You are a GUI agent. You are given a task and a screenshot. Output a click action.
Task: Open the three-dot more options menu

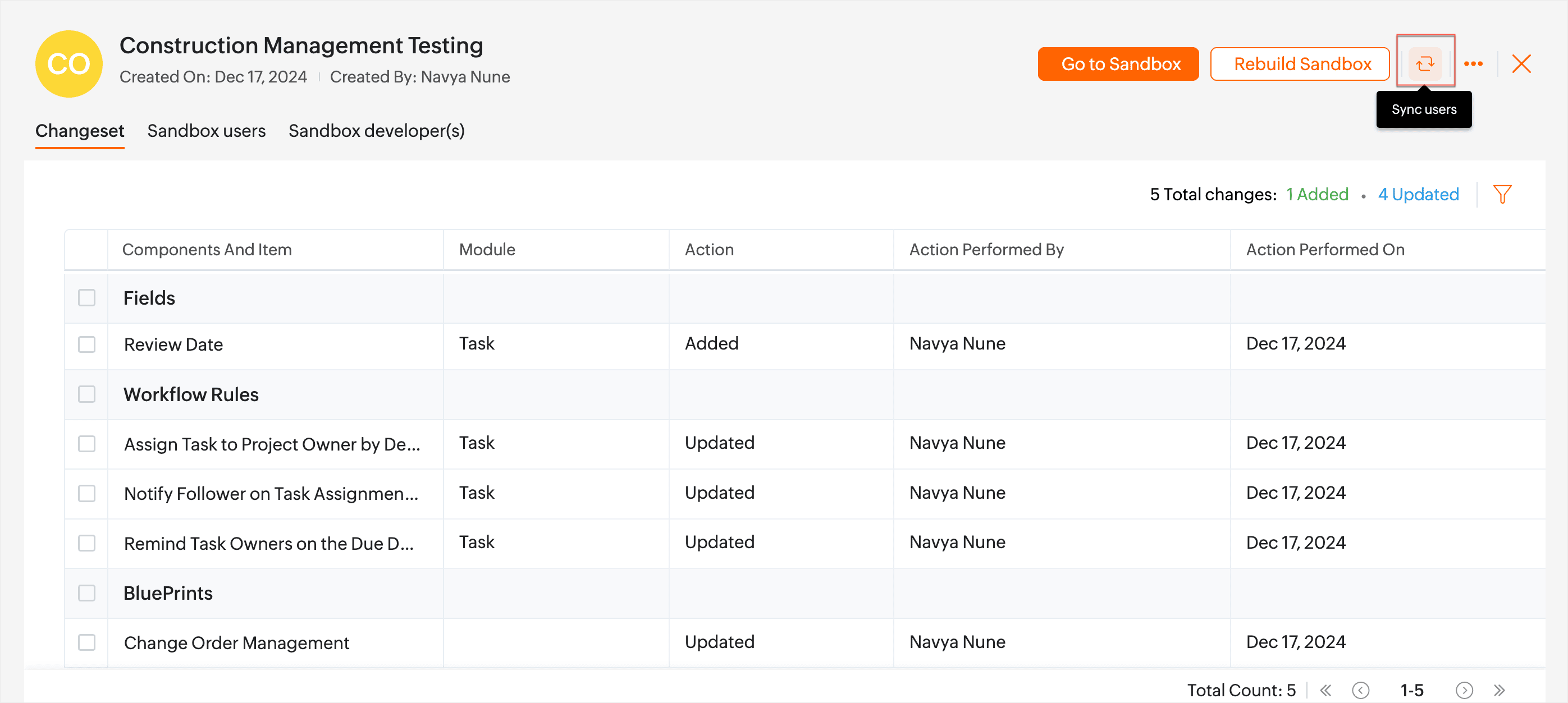pos(1473,63)
